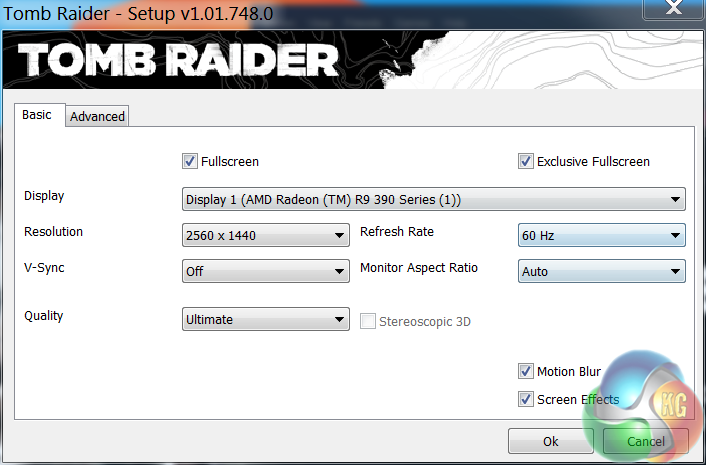Close the Tomb Raider Setup window
The width and height of the screenshot is (706, 465).
click(674, 8)
